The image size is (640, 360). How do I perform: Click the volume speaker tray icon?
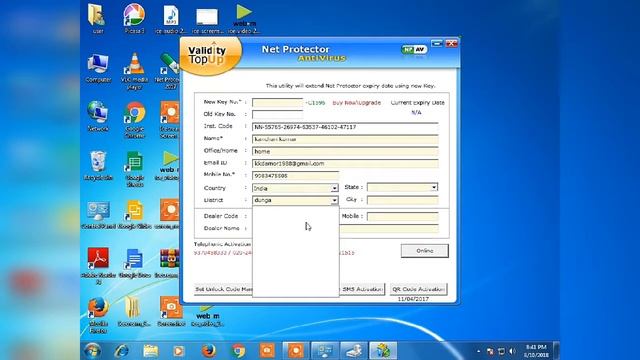pos(512,351)
